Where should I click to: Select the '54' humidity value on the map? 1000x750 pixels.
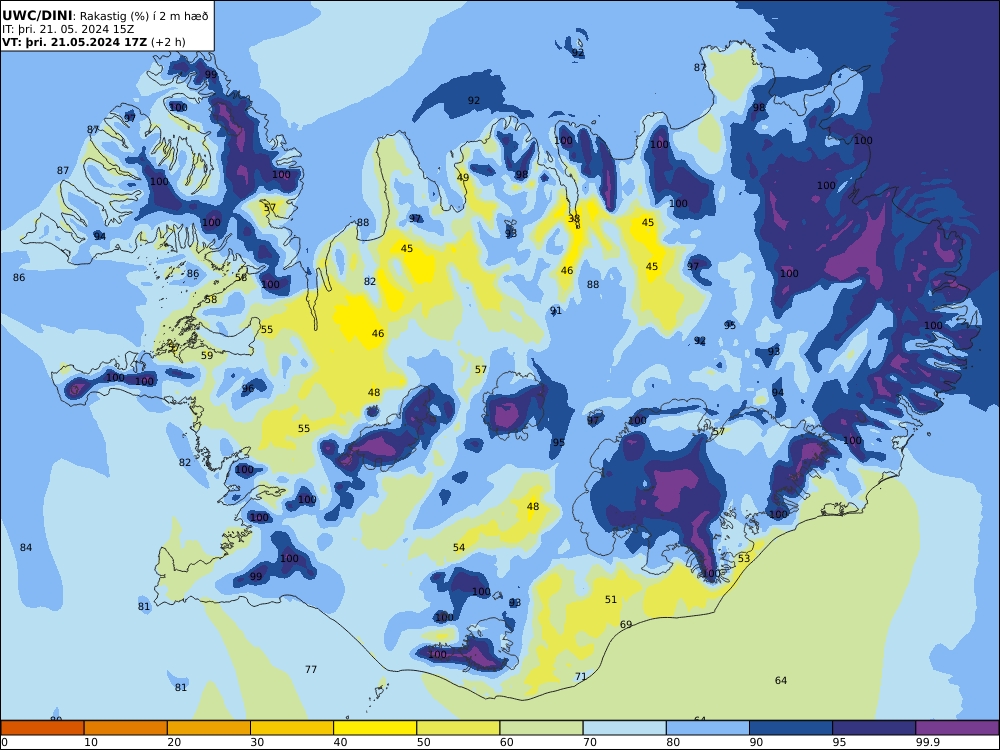point(459,547)
